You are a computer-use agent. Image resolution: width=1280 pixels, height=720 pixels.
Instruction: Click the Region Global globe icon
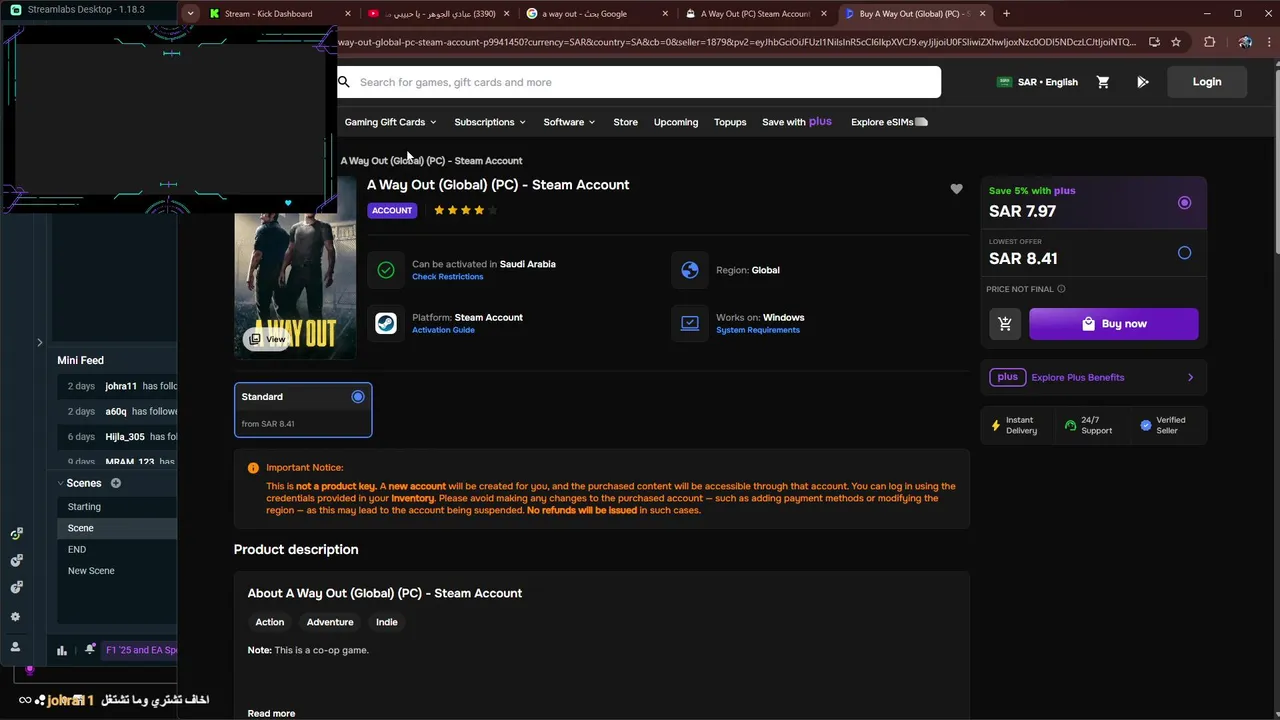[689, 270]
